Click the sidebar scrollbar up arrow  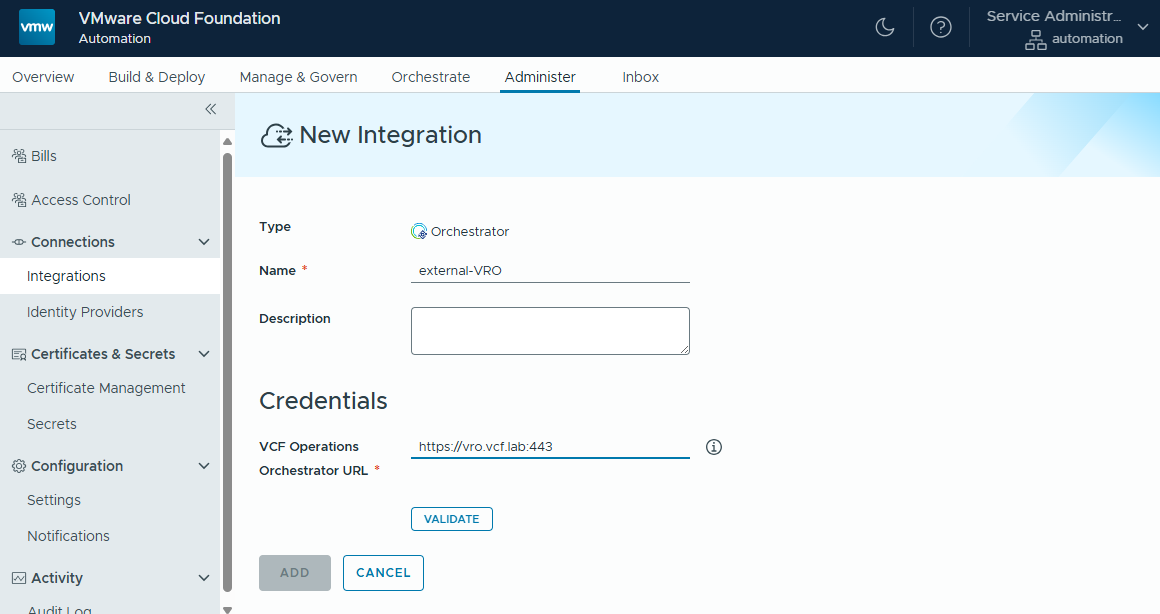point(228,141)
